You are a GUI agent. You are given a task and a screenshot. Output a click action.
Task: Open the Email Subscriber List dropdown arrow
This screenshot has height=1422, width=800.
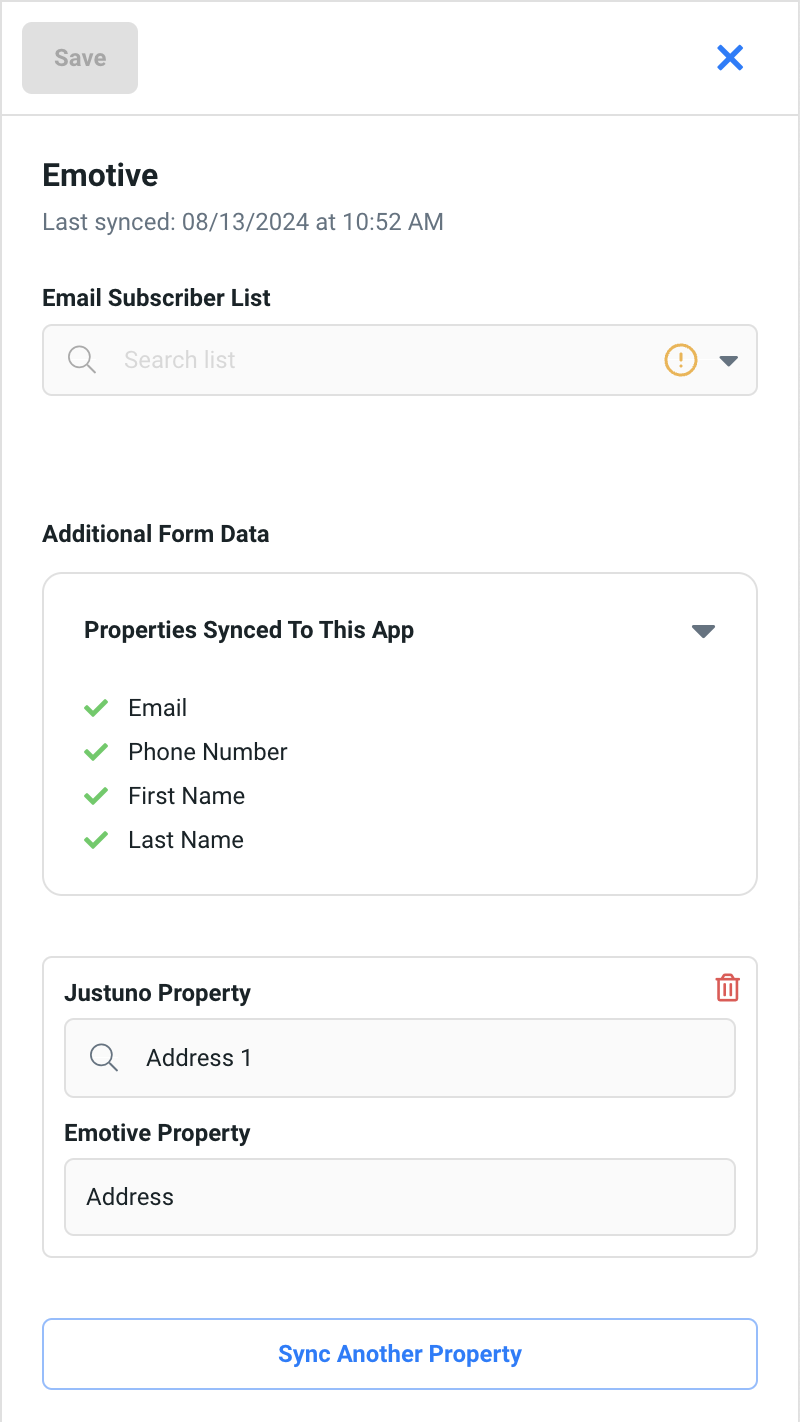point(729,361)
